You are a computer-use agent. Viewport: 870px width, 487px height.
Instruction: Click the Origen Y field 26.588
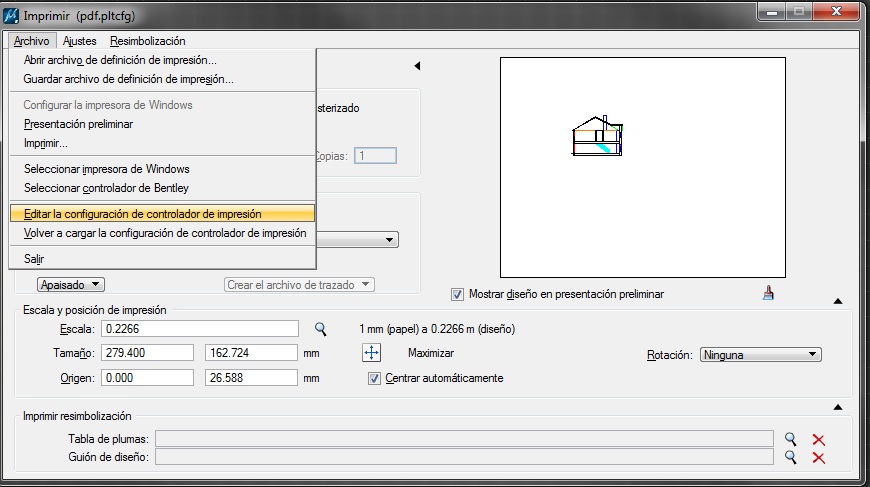point(251,378)
